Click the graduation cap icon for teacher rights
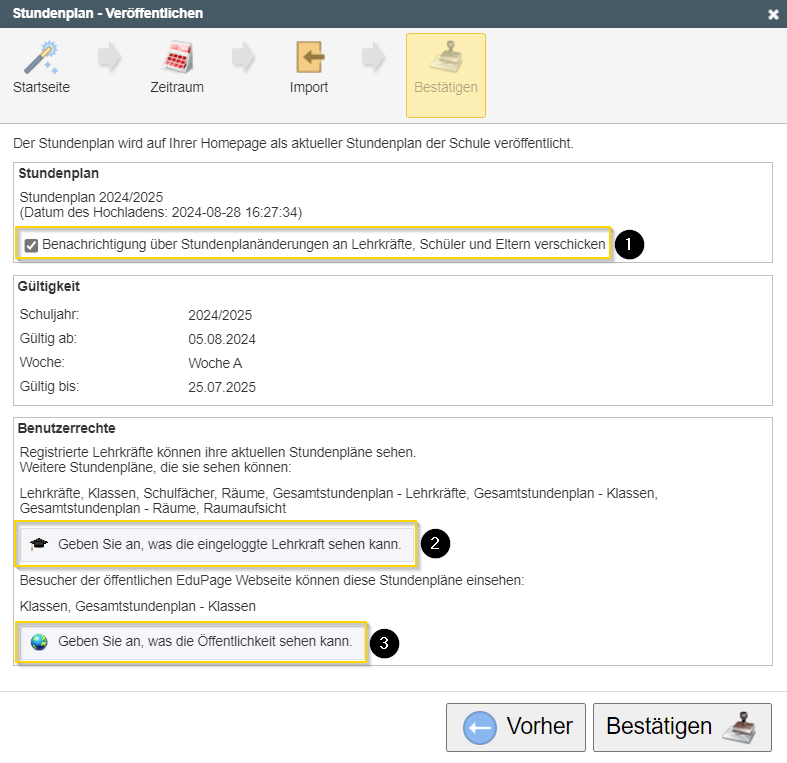 coord(39,545)
